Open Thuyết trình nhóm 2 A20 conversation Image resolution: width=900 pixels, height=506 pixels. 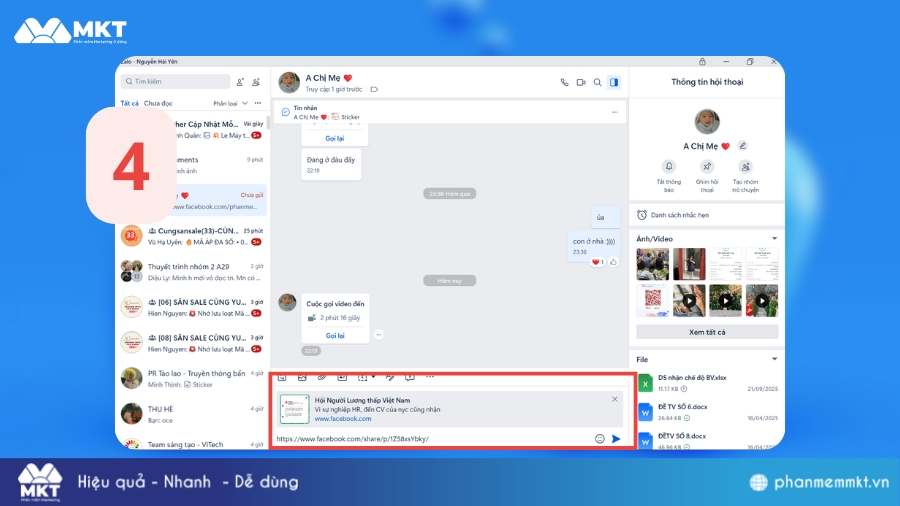(x=192, y=272)
